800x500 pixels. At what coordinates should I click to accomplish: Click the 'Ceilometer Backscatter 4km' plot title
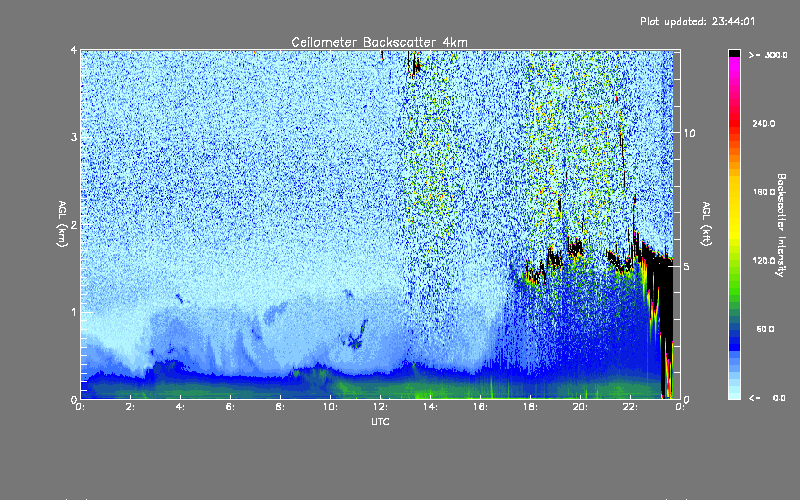(379, 42)
